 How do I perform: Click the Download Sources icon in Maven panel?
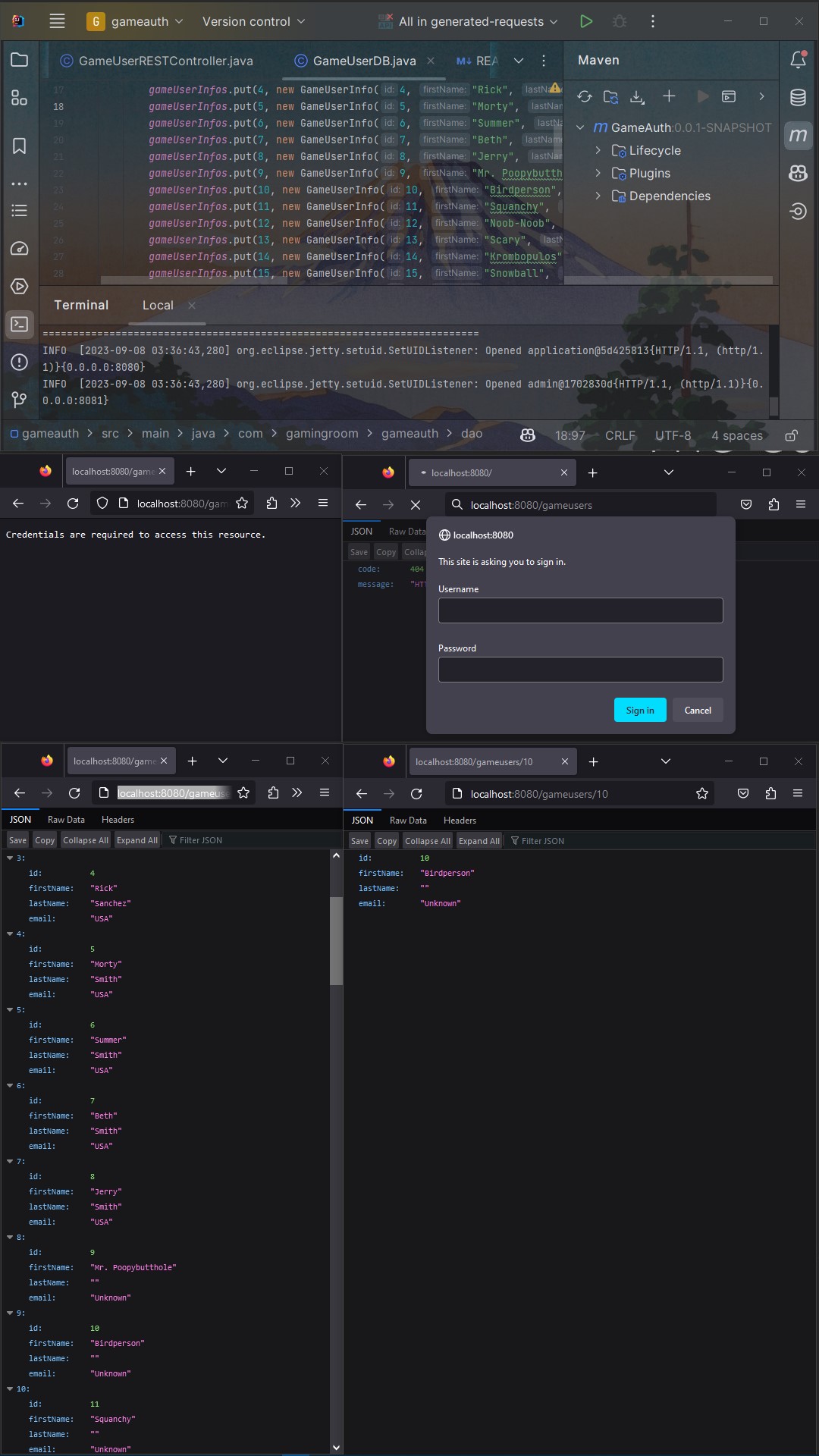(638, 96)
